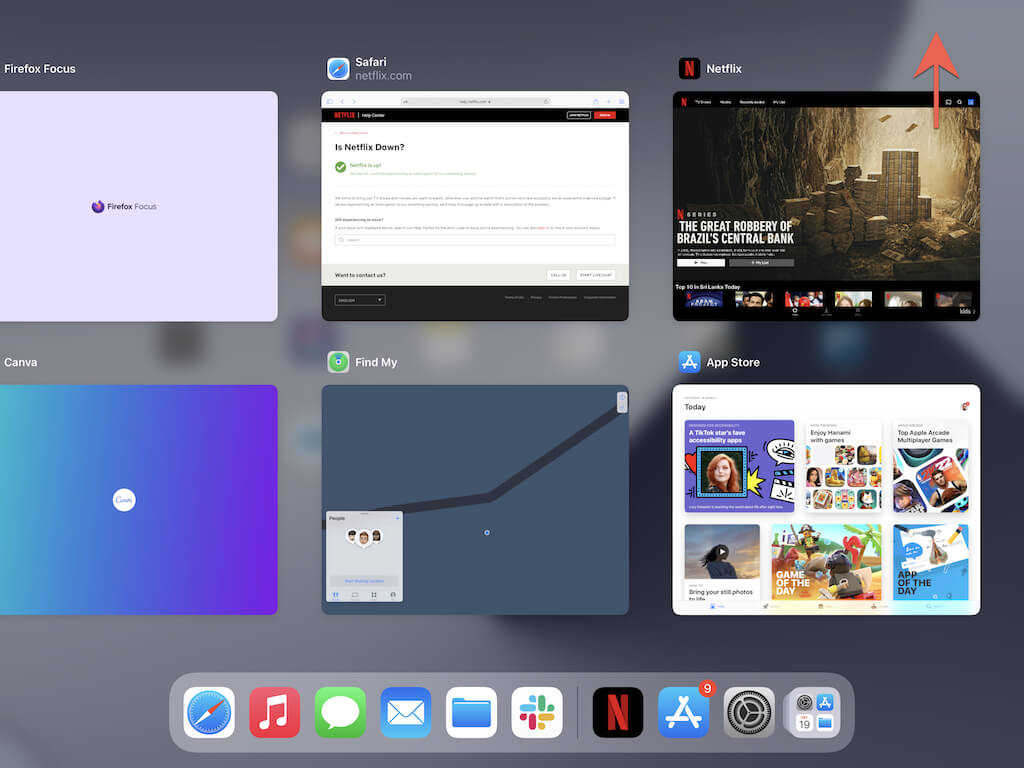Open App of the Day card

point(931,562)
